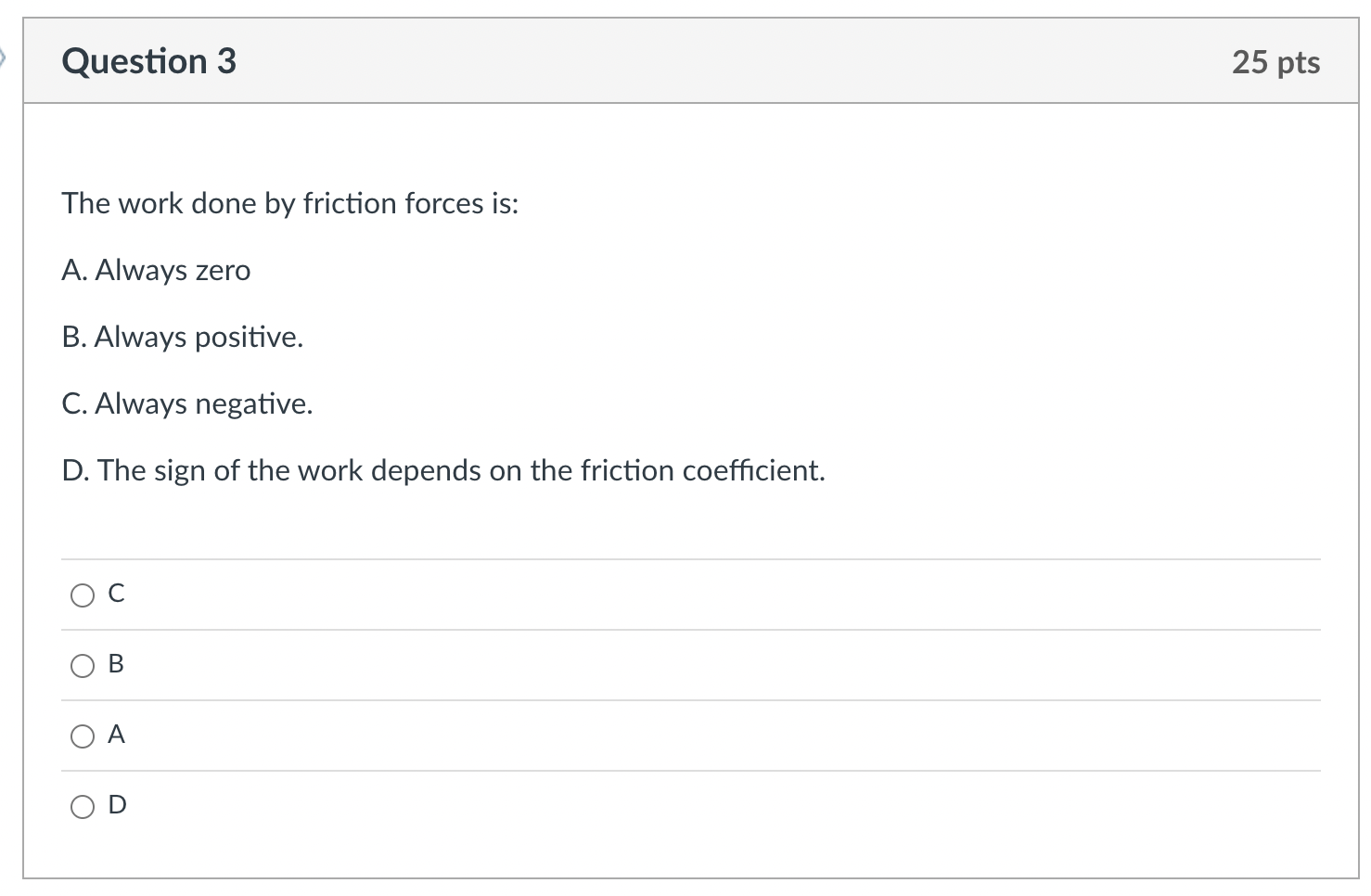Click the word forces in the prompt

point(445,203)
